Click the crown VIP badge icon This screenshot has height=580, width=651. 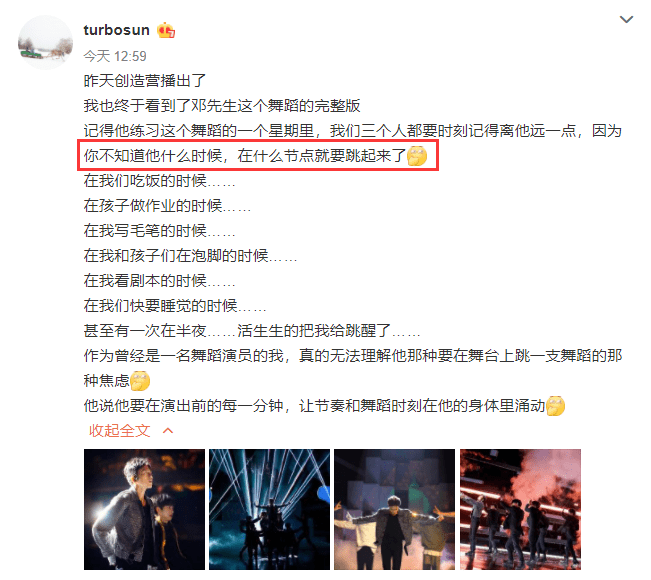point(166,30)
